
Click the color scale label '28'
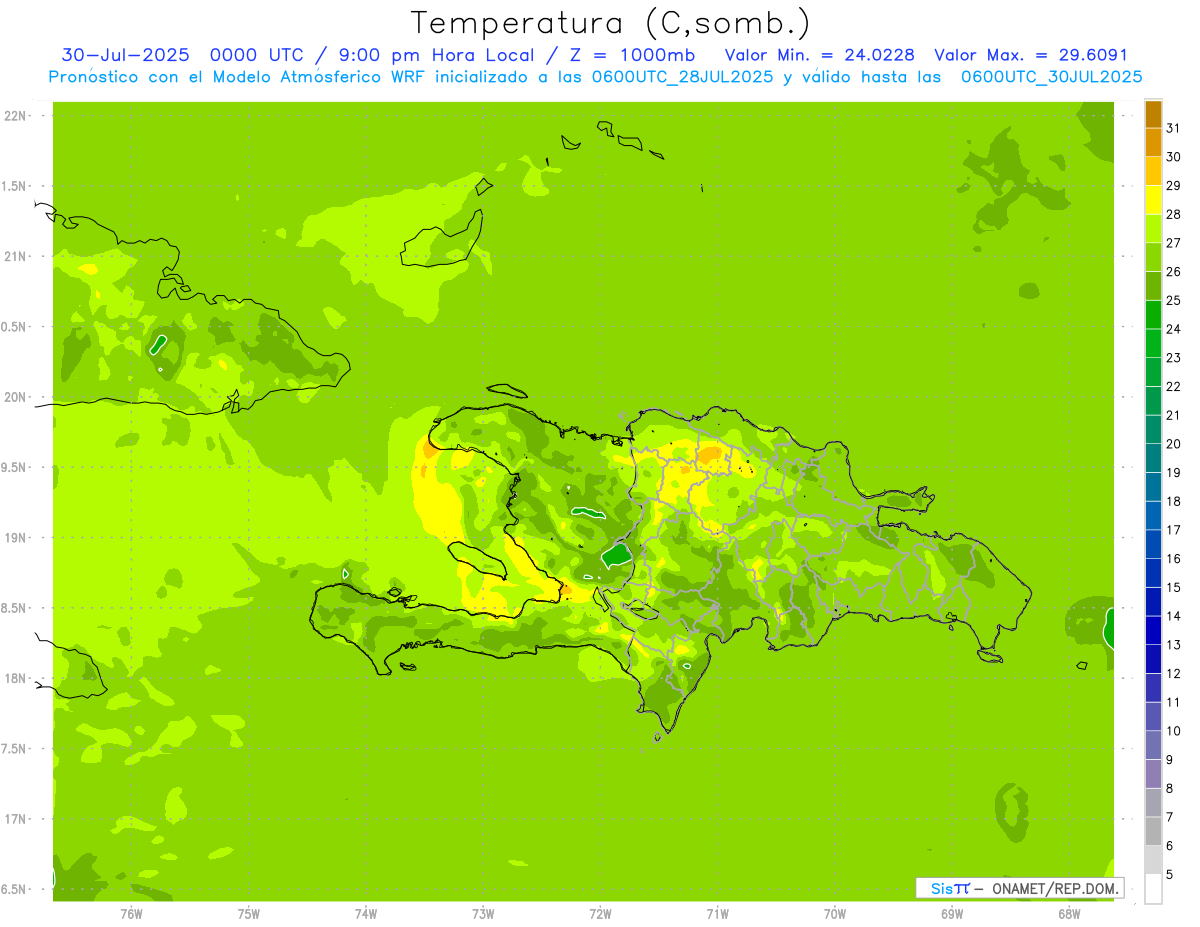coord(1173,214)
